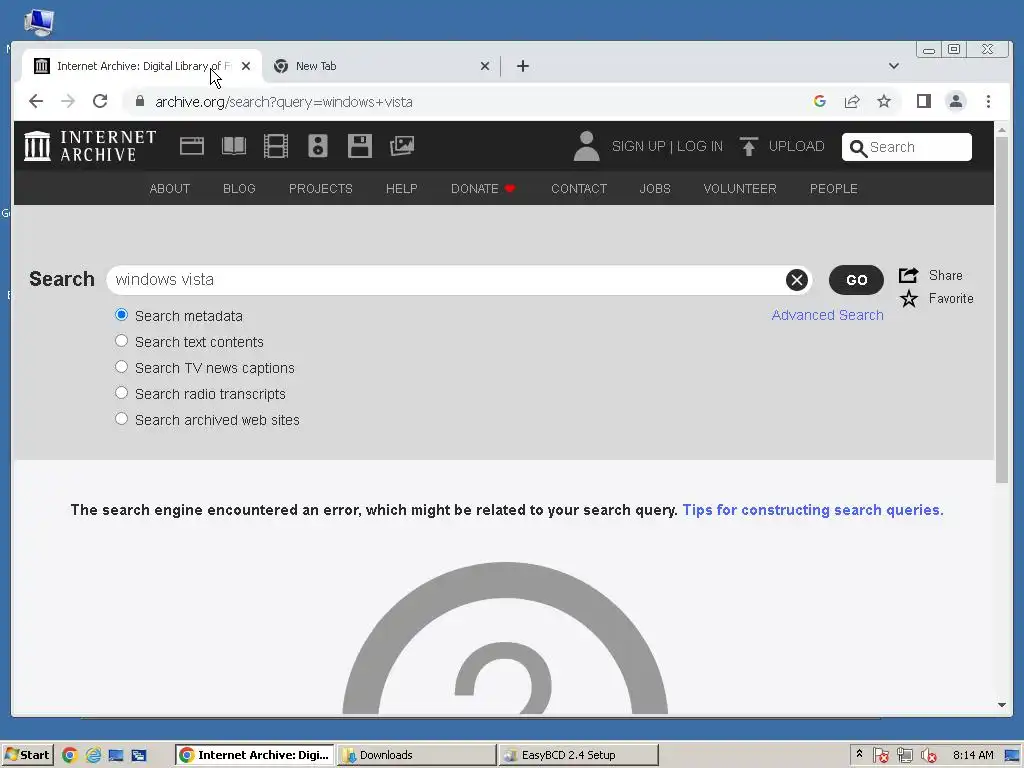Bookmark this page with the star icon
1024x768 pixels.
click(x=884, y=101)
